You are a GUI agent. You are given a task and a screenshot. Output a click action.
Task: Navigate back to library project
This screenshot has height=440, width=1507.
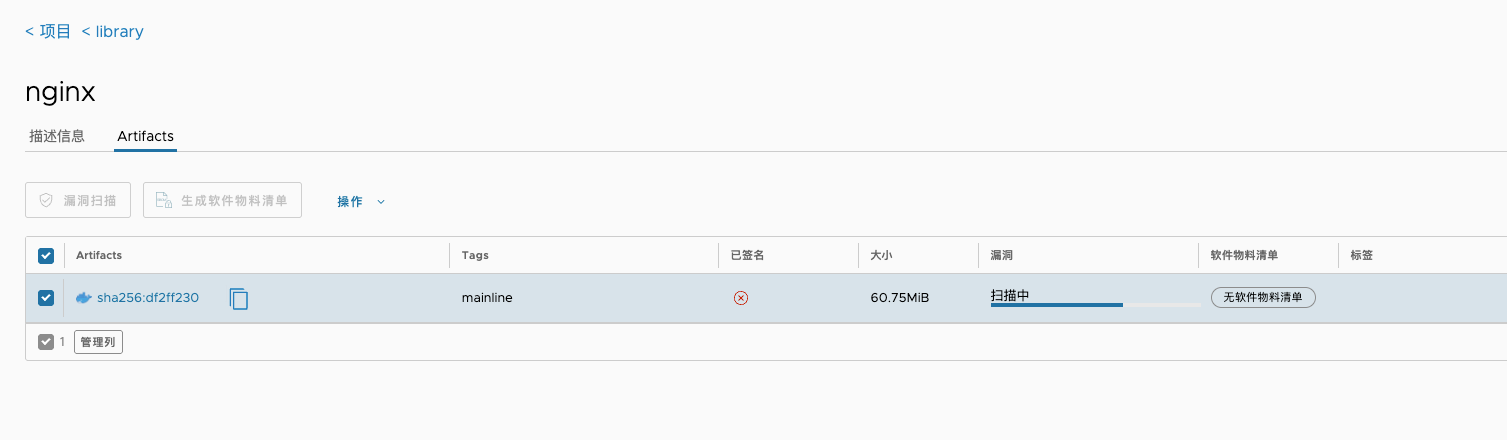click(x=113, y=32)
